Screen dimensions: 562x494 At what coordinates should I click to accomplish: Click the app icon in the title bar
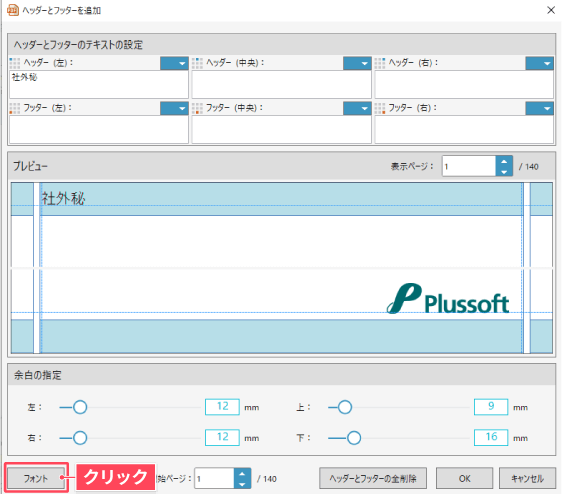pyautogui.click(x=13, y=10)
